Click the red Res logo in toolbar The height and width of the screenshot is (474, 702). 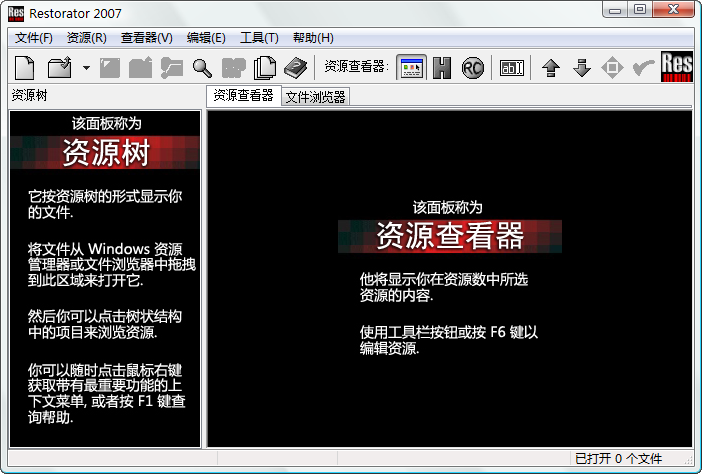click(x=677, y=66)
